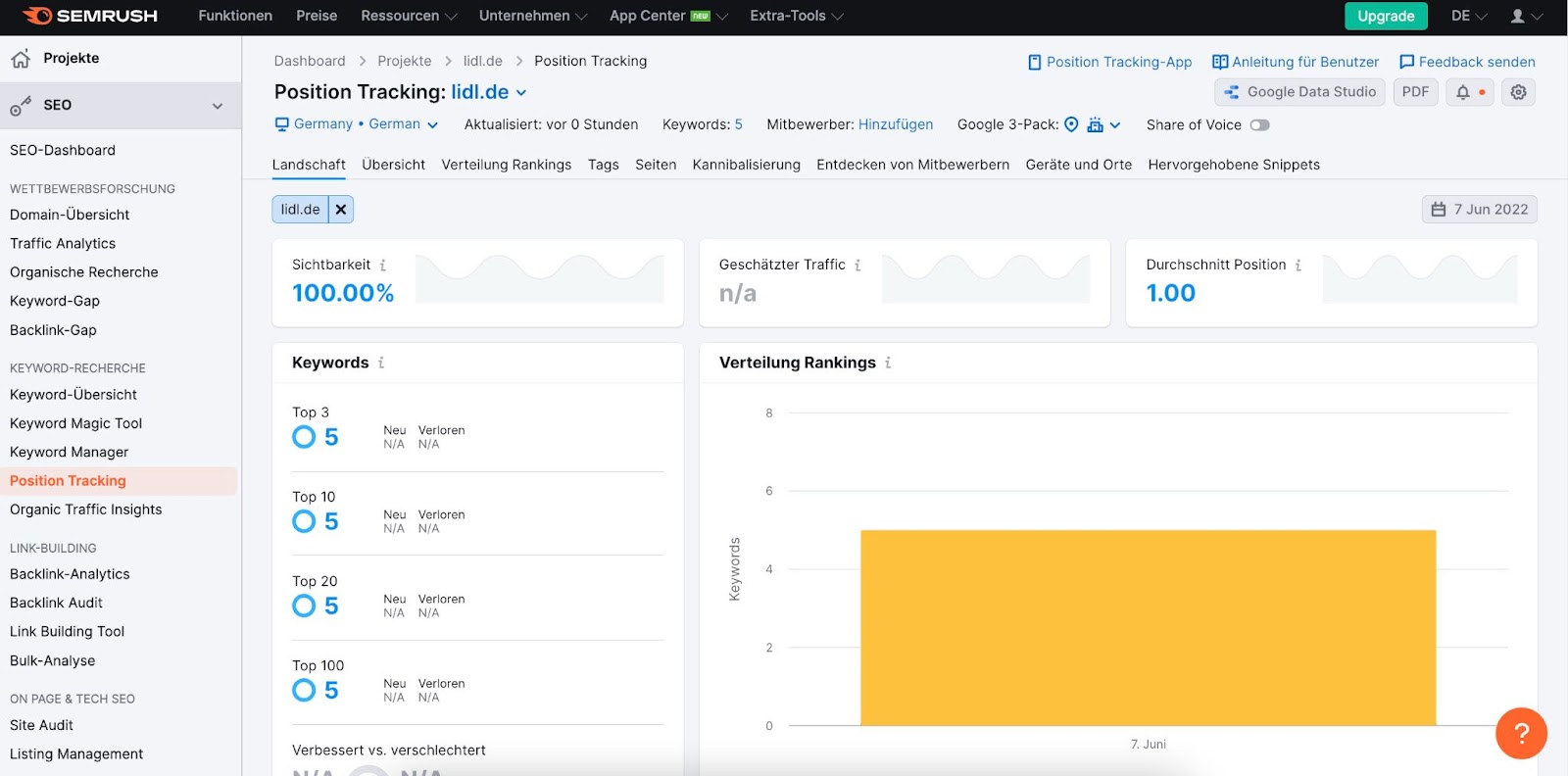Show info for Durchschnitt Position
Viewport: 1568px width, 776px height.
point(1298,266)
